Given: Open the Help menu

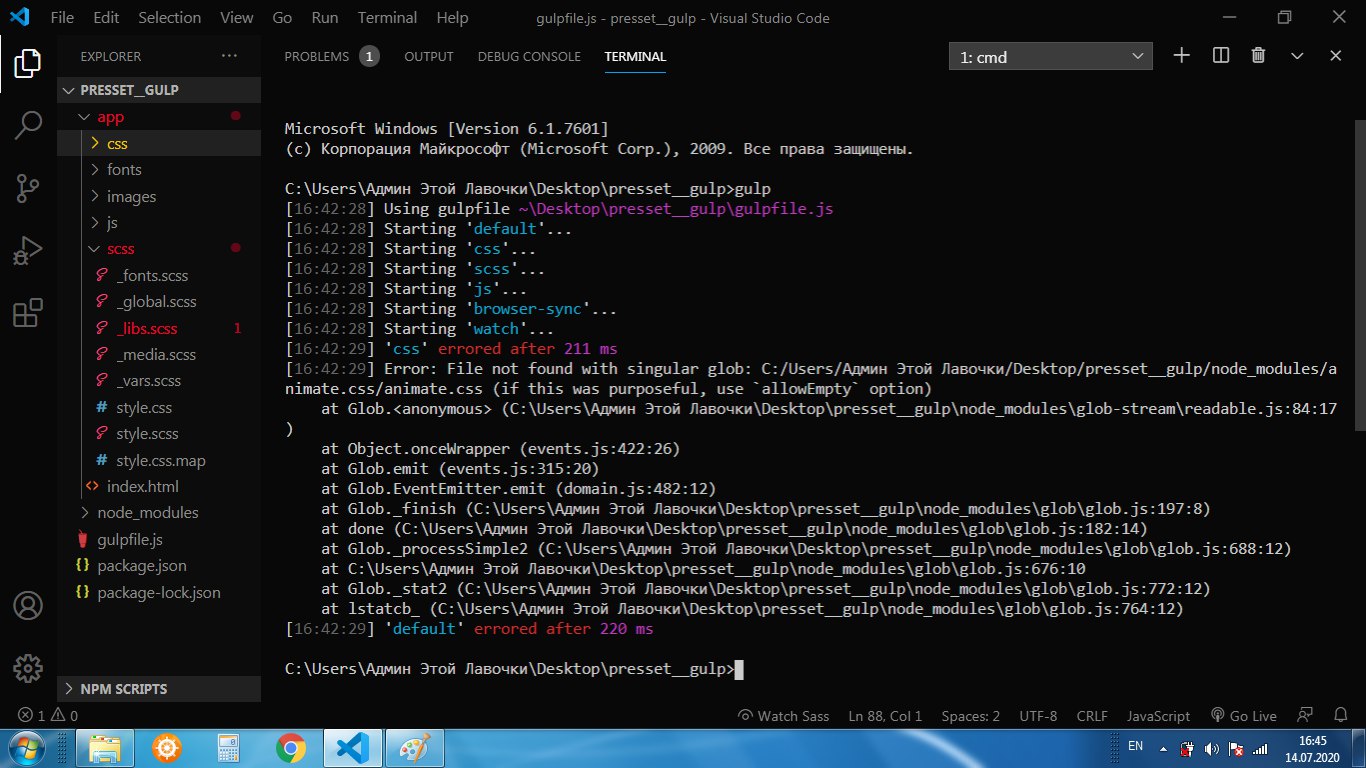Looking at the screenshot, I should [x=452, y=18].
